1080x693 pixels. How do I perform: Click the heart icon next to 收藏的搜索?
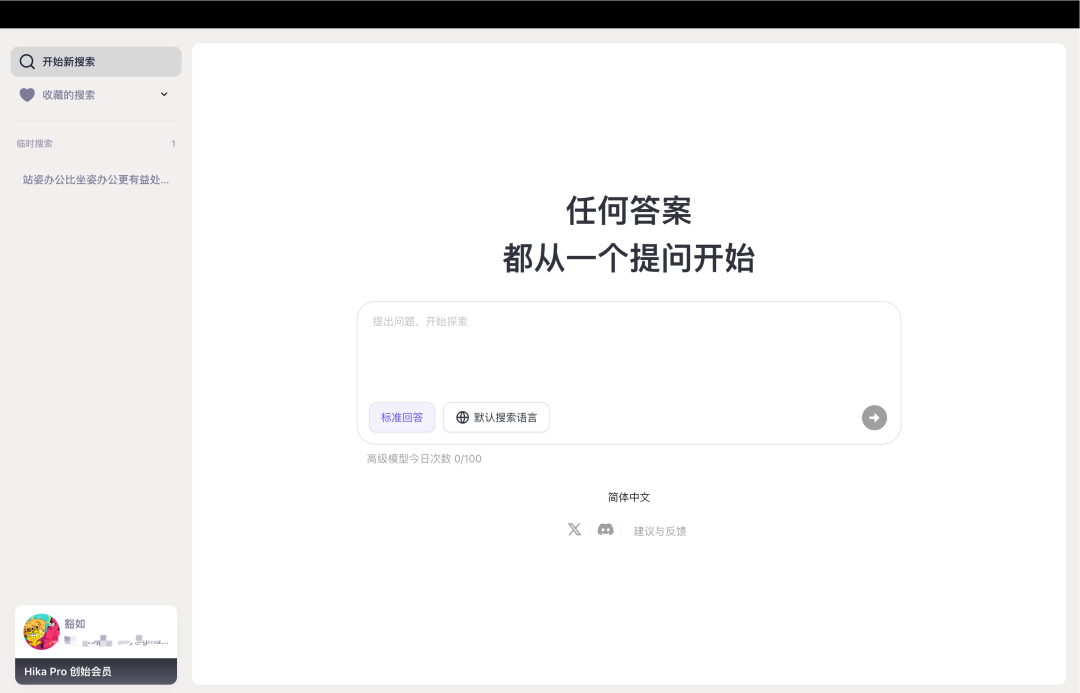click(27, 94)
